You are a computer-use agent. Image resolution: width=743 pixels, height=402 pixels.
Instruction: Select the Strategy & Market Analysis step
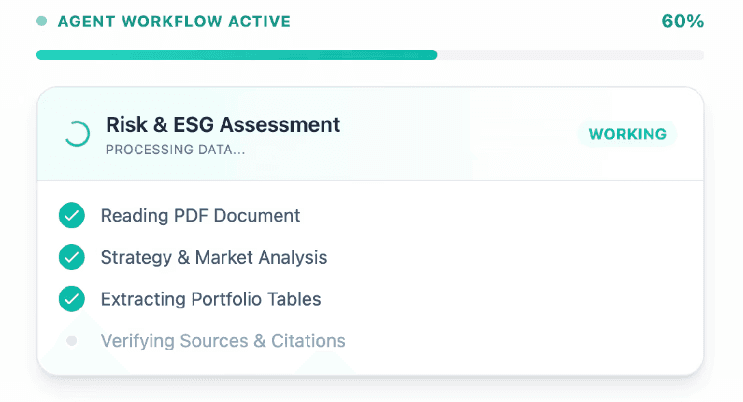pyautogui.click(x=213, y=257)
